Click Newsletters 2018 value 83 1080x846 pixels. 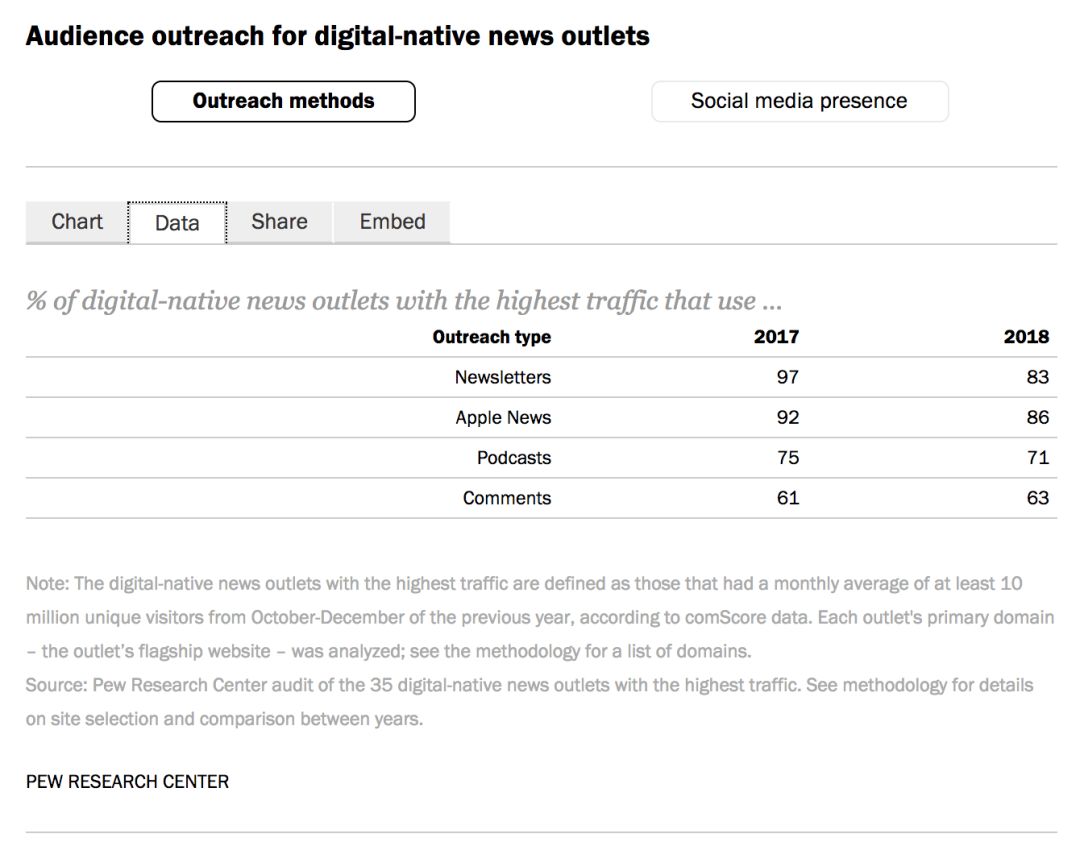(x=1038, y=378)
